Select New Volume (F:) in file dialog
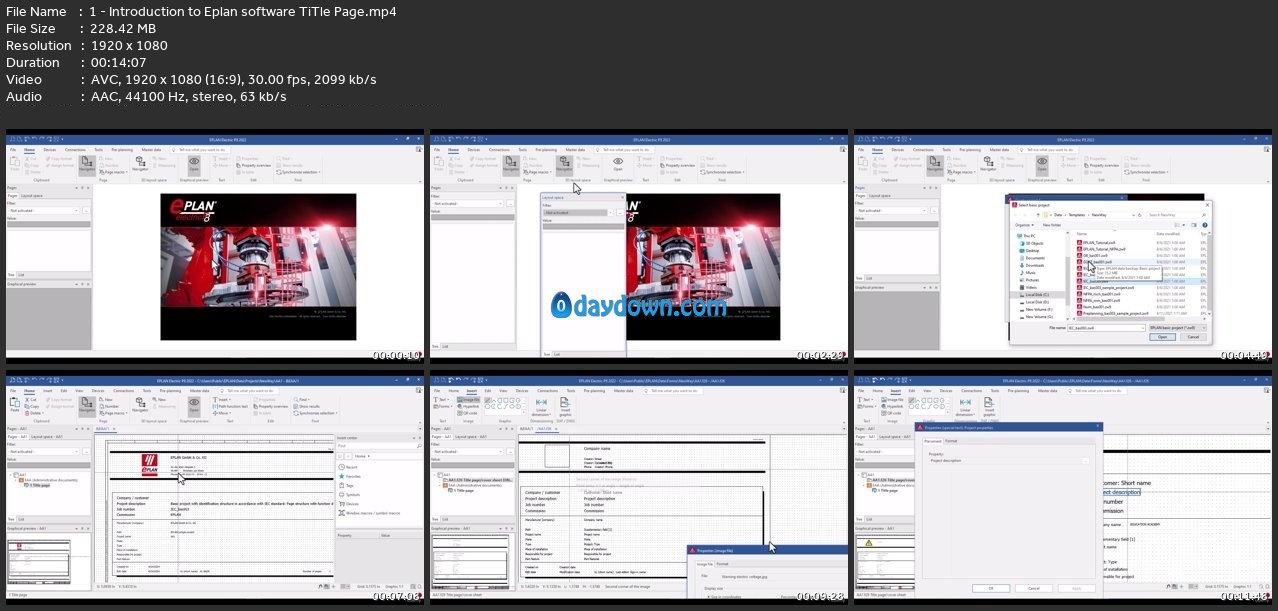Screen dimensions: 1278x611 click(x=1037, y=309)
